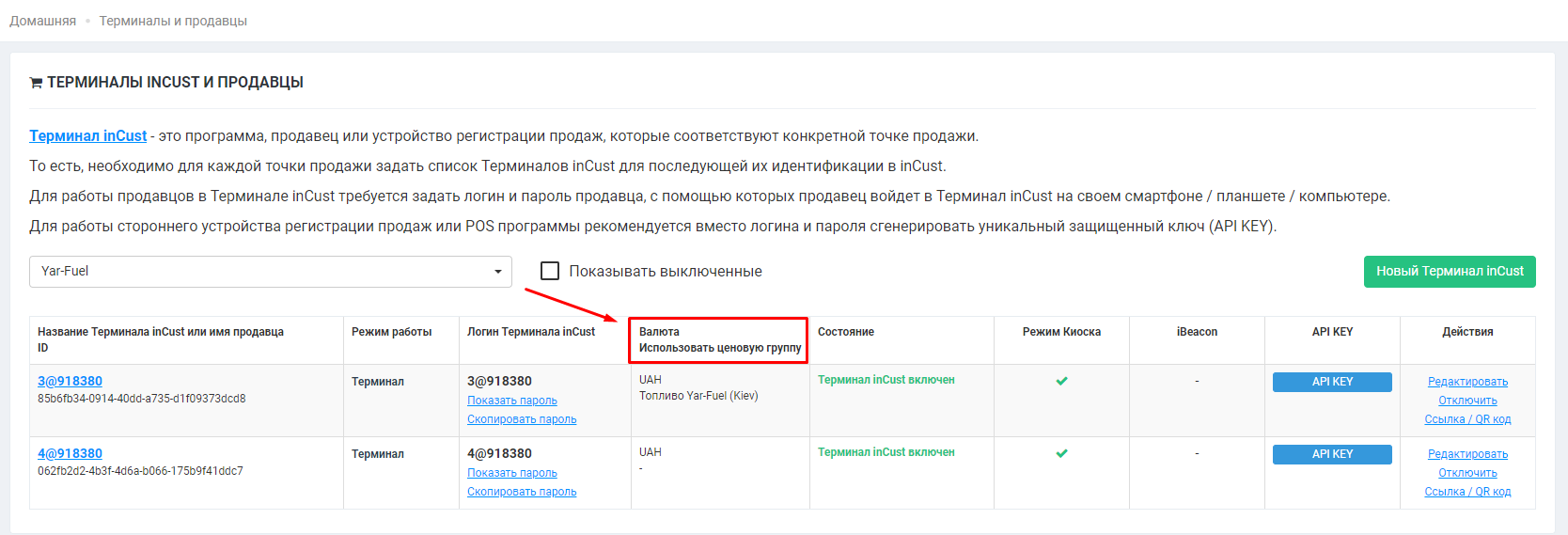The width and height of the screenshot is (1568, 535).
Task: Click 'Отключить' for terminal 4@918380
Action: 1467,473
